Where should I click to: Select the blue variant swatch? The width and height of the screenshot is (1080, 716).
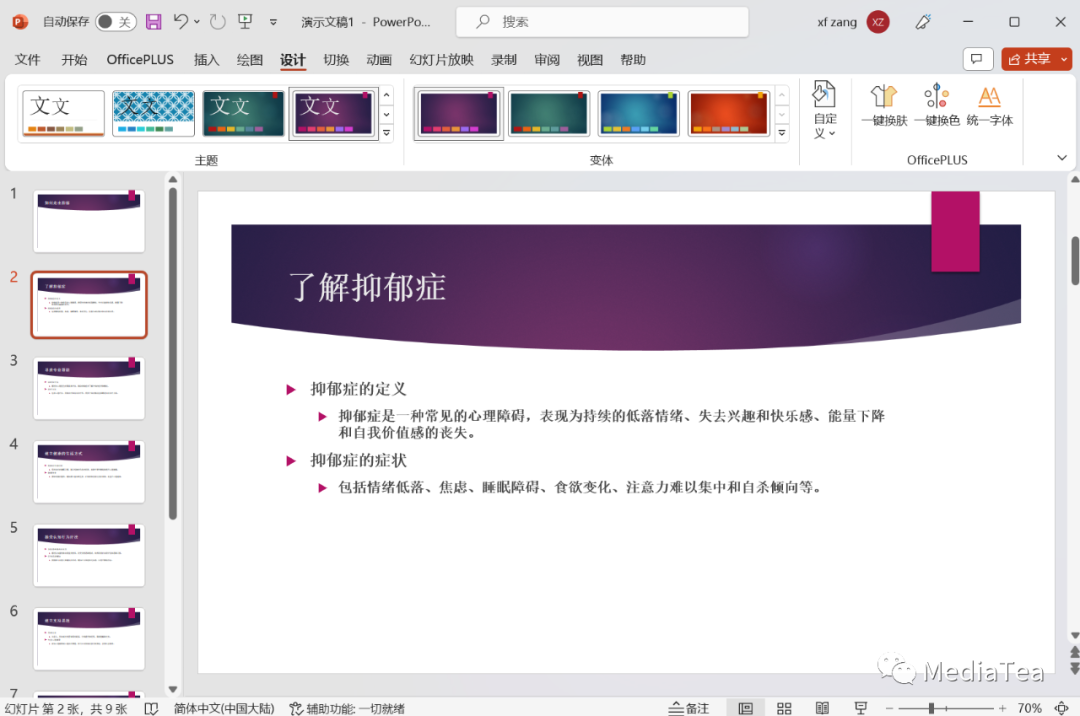638,113
